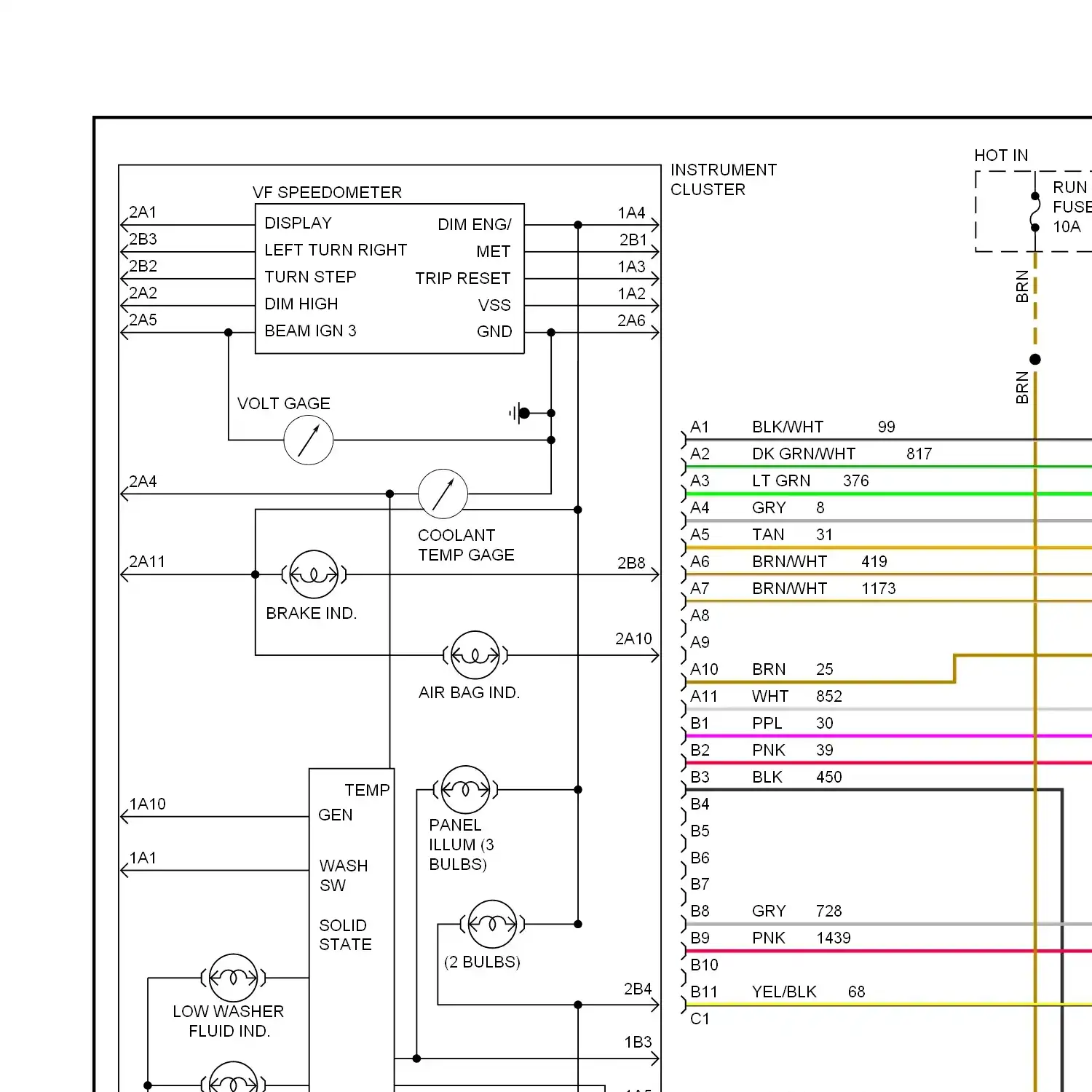
Task: Click the BEAM IGN 3 label
Action: [x=310, y=331]
